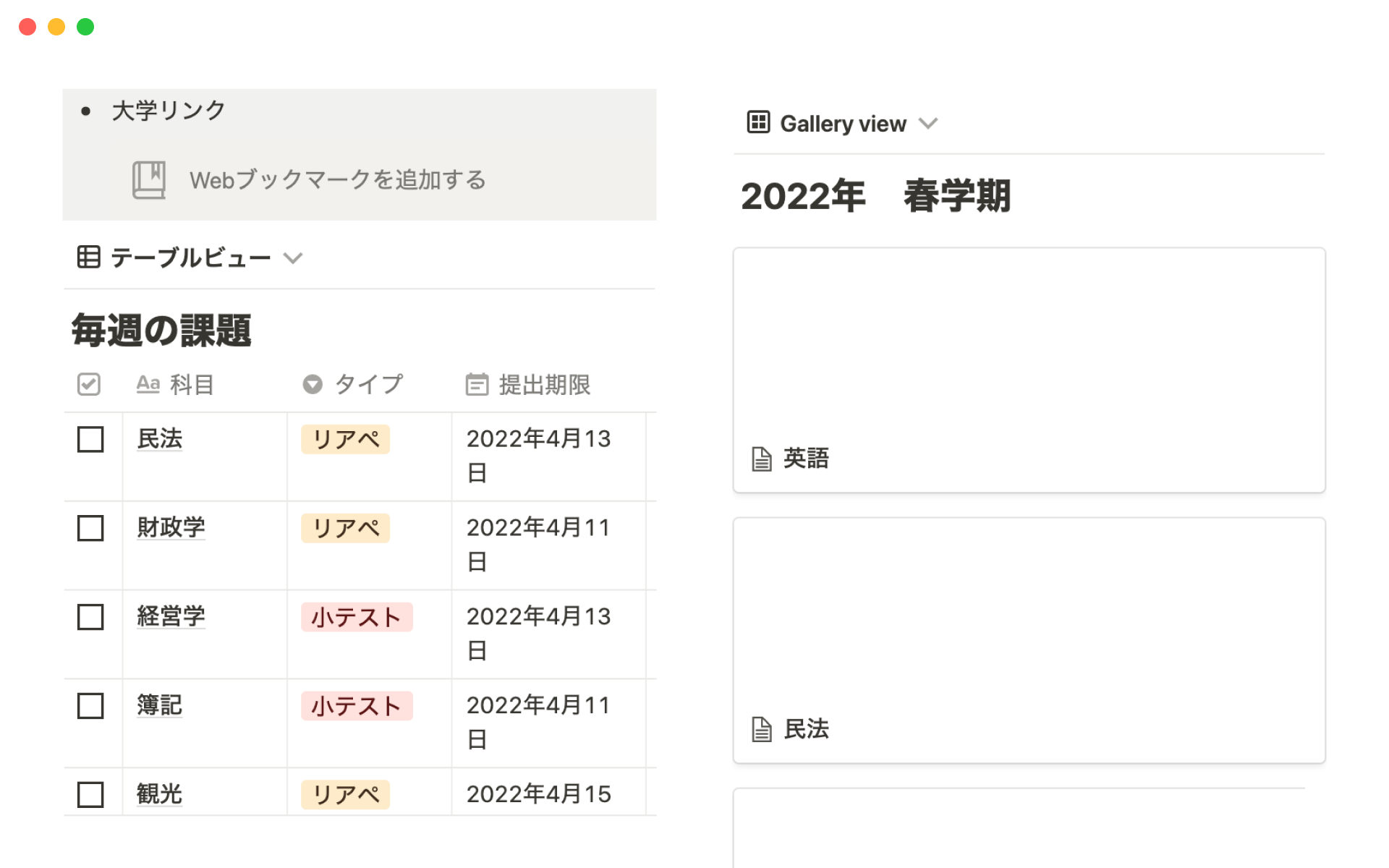Switch to the テーブルビュー view tab
This screenshot has width=1389, height=868.
(190, 258)
